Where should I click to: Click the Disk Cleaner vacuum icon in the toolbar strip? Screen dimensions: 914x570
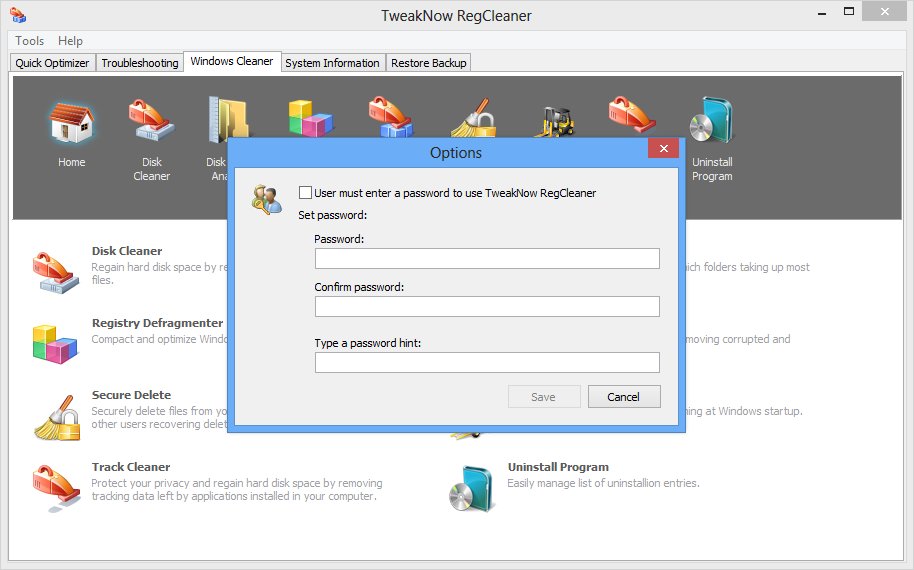click(151, 120)
